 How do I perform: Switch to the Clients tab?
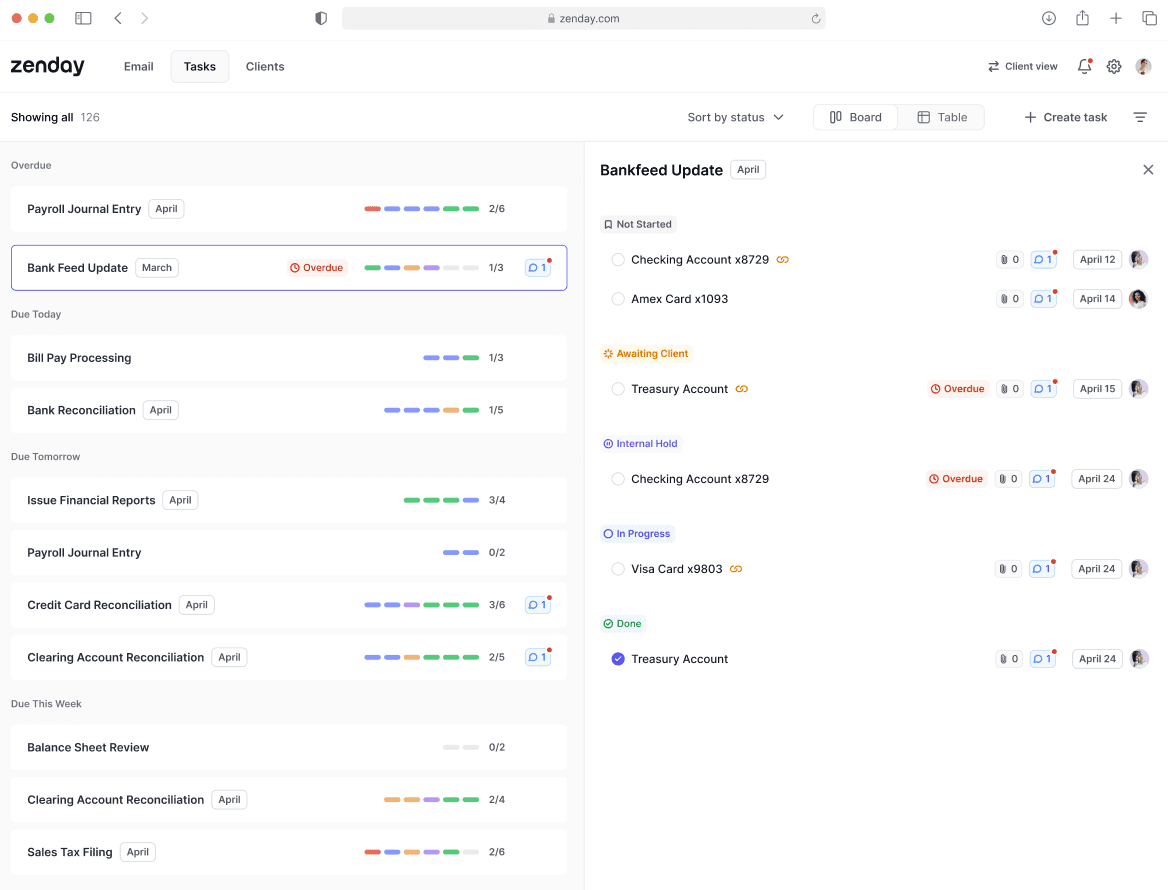(x=265, y=66)
